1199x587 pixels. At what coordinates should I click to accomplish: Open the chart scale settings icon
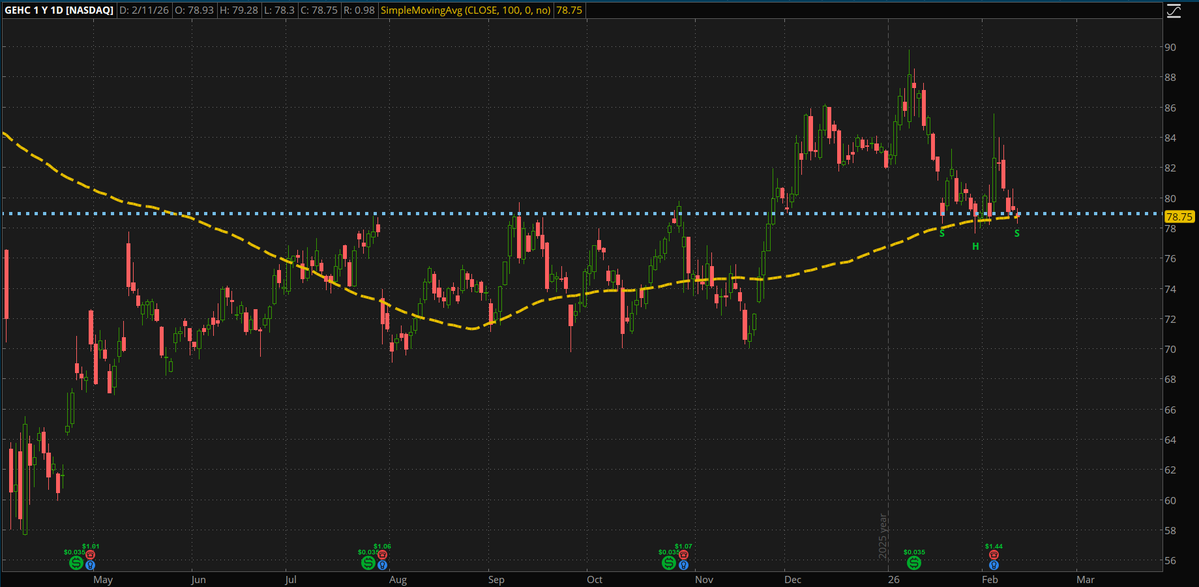(x=1173, y=10)
